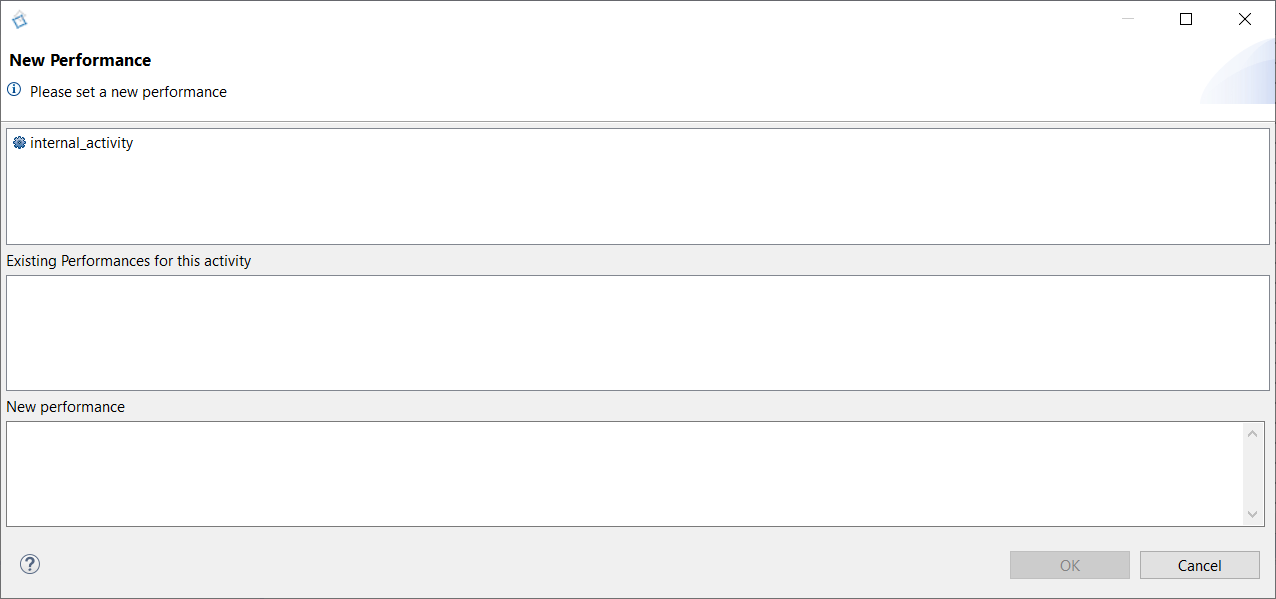Screen dimensions: 1276x599
Task: Click the OK button
Action: tap(1070, 565)
